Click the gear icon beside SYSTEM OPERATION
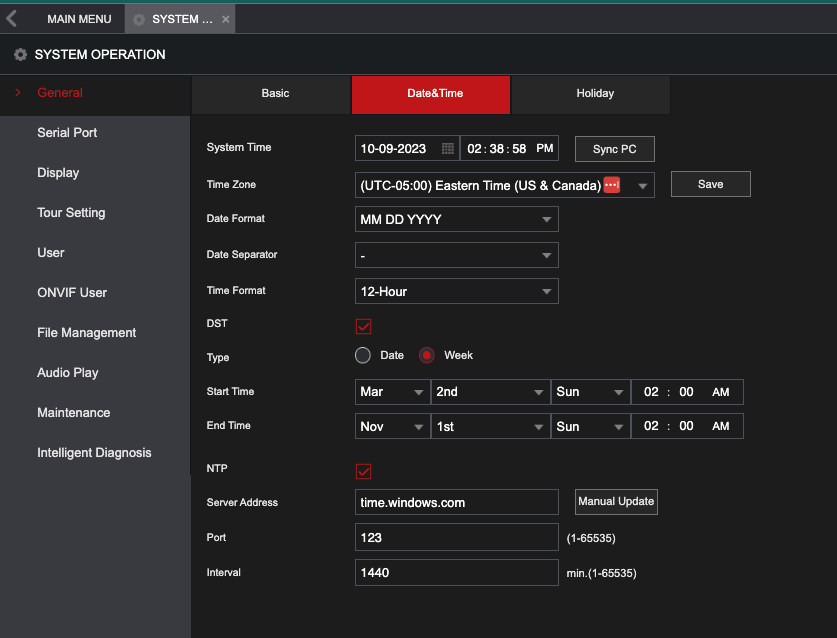 pyautogui.click(x=18, y=55)
